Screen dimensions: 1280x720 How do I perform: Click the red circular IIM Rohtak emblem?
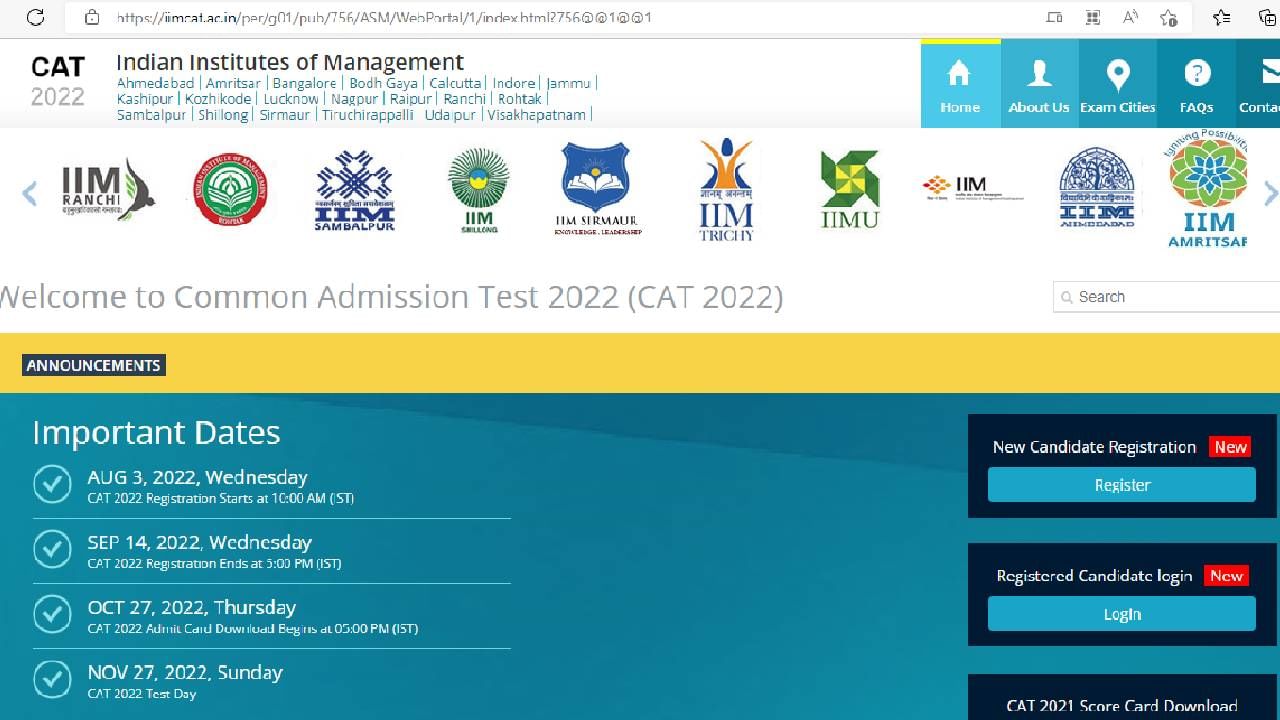[x=230, y=189]
